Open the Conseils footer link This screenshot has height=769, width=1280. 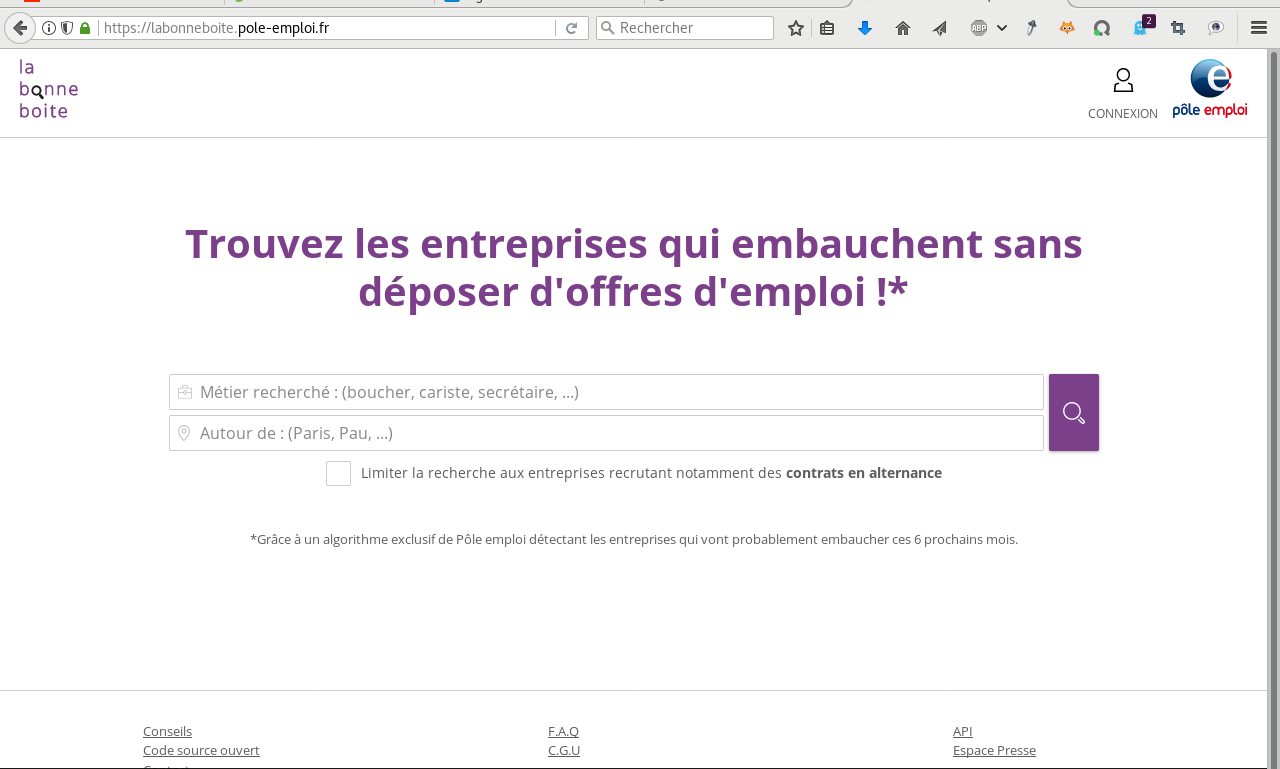coord(167,731)
